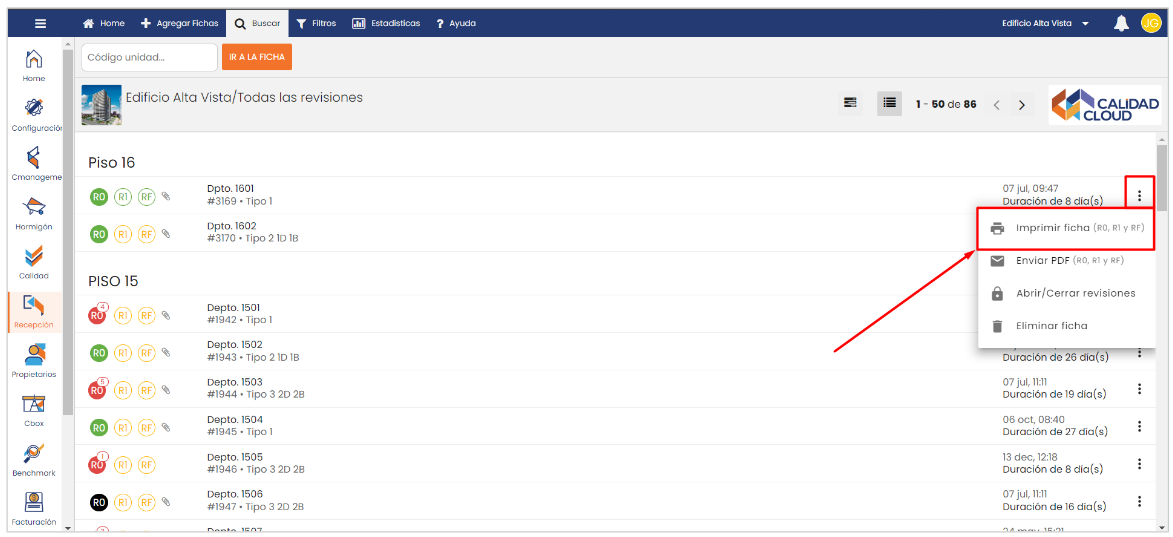Focus the Código unidad input field
This screenshot has width=1173, height=537.
pos(149,58)
